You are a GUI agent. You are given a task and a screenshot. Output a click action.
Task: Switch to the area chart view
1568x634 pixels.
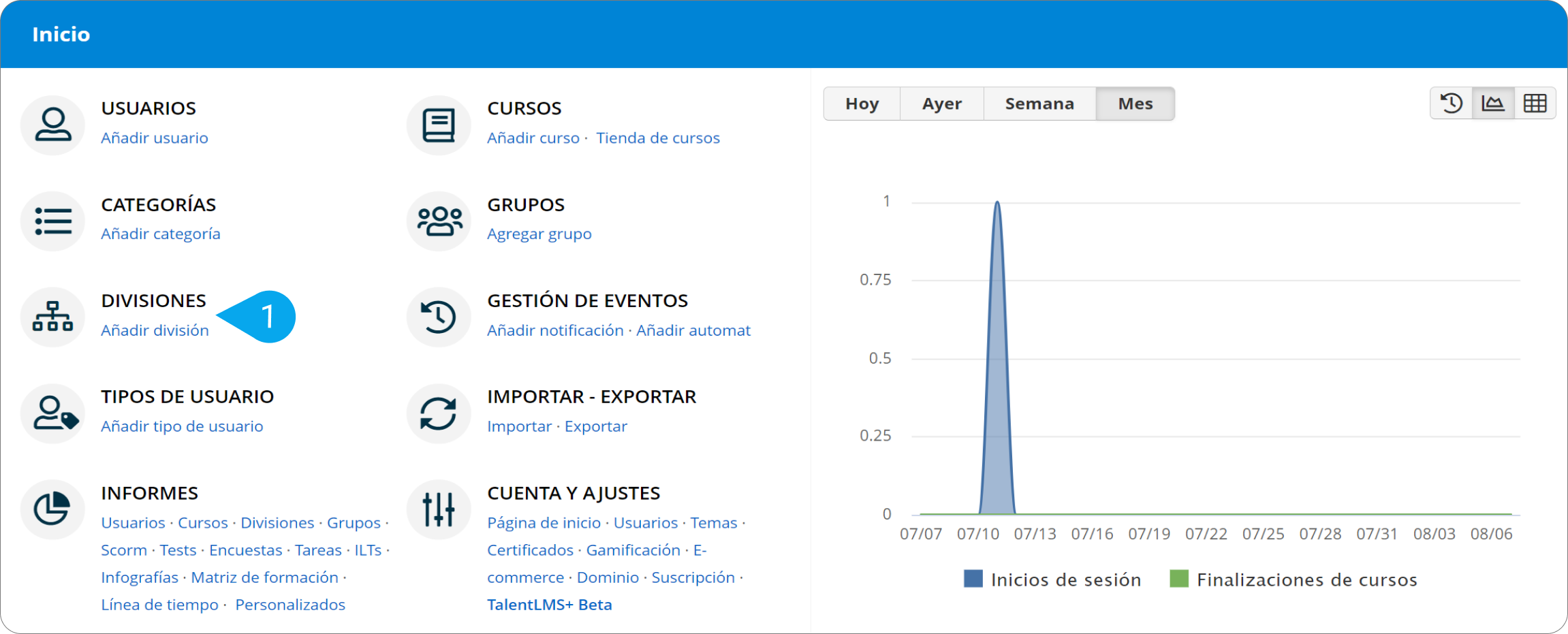(x=1493, y=104)
